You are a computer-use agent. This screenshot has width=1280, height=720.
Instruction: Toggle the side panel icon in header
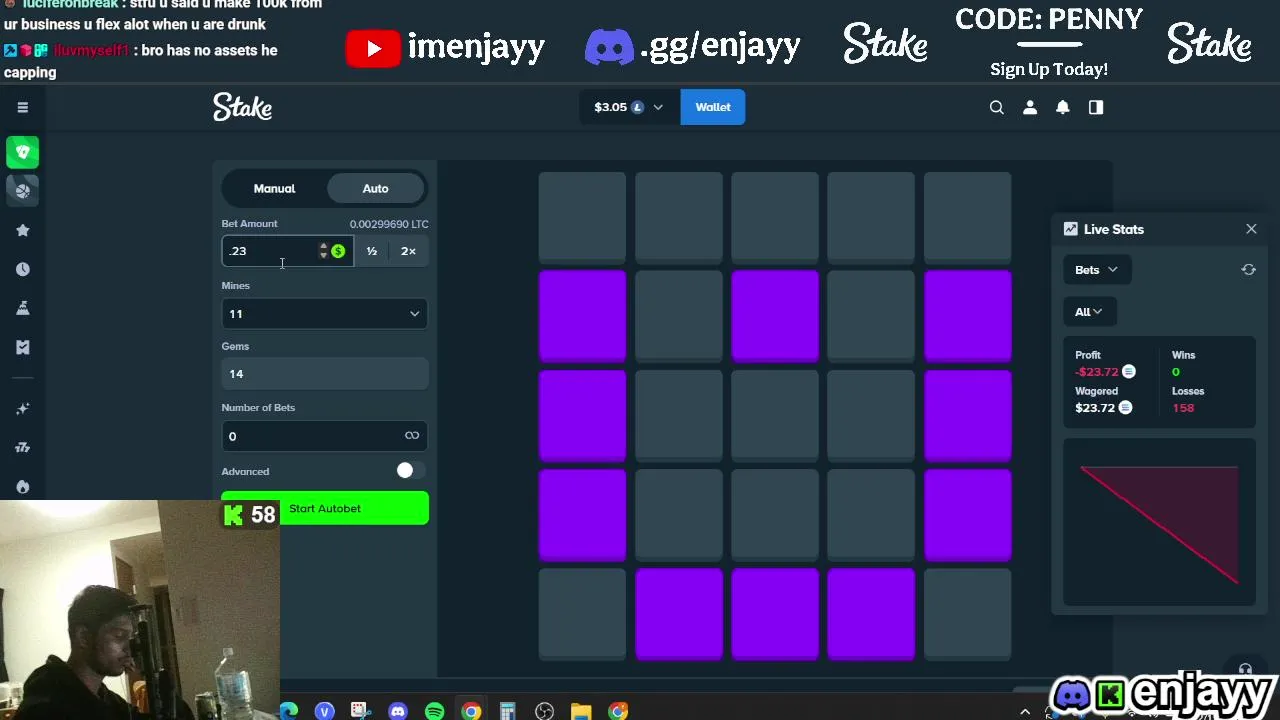click(x=1096, y=107)
